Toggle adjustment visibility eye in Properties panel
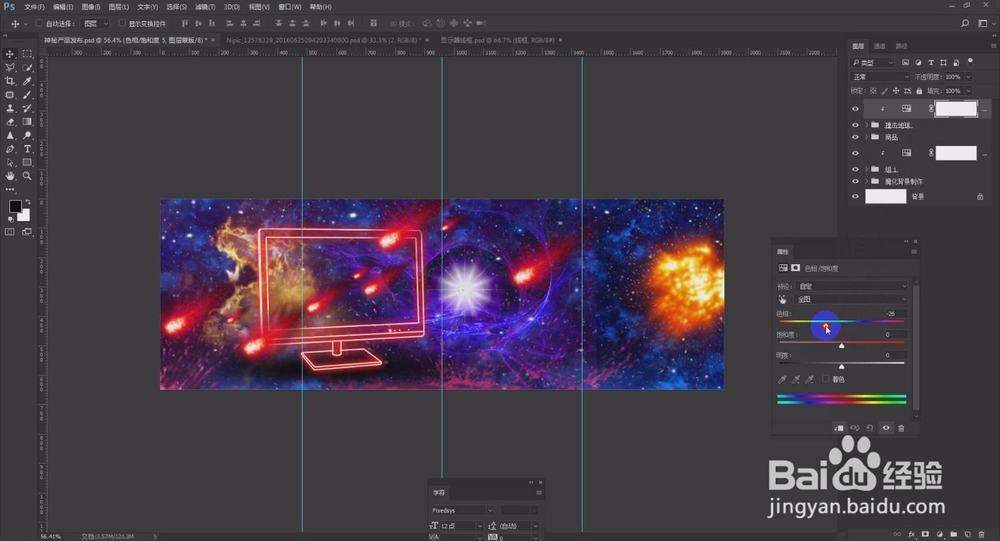 point(886,428)
